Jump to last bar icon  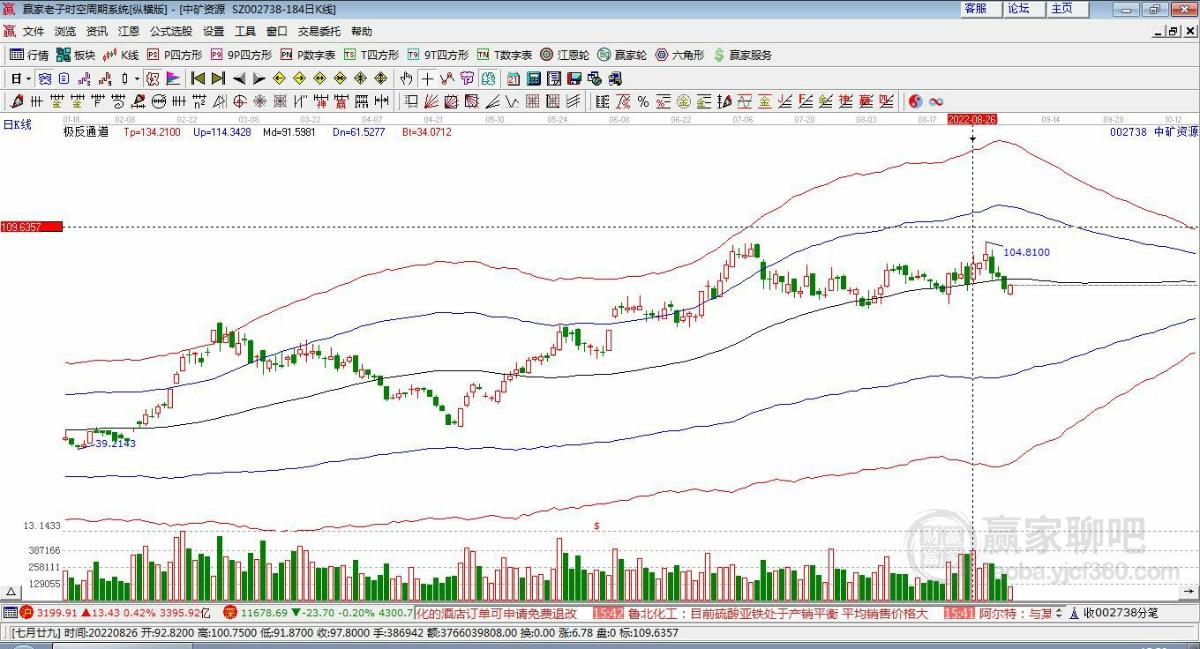(218, 78)
